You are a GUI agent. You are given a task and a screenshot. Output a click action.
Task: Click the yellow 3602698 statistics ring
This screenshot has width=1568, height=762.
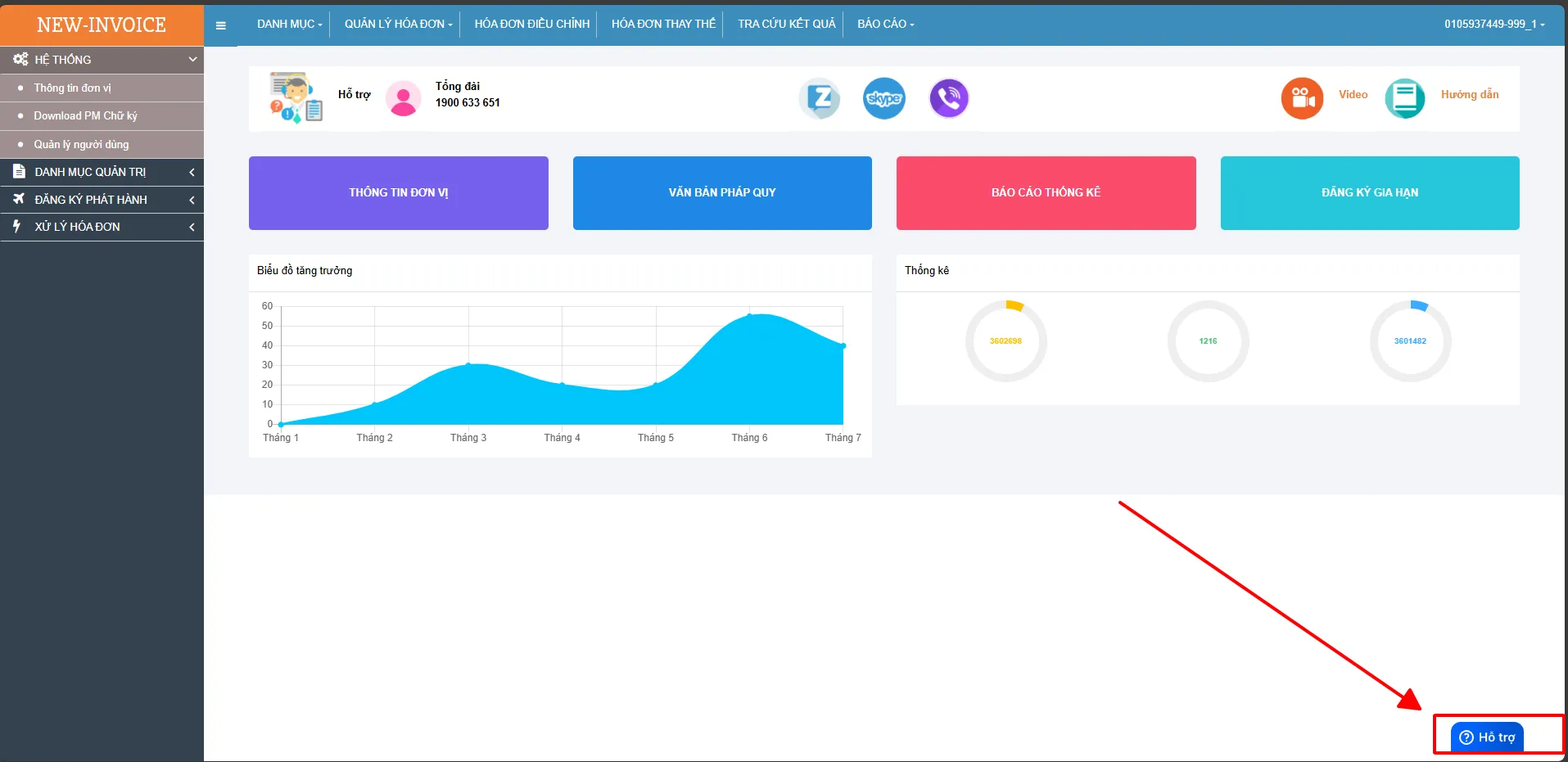(x=1005, y=341)
